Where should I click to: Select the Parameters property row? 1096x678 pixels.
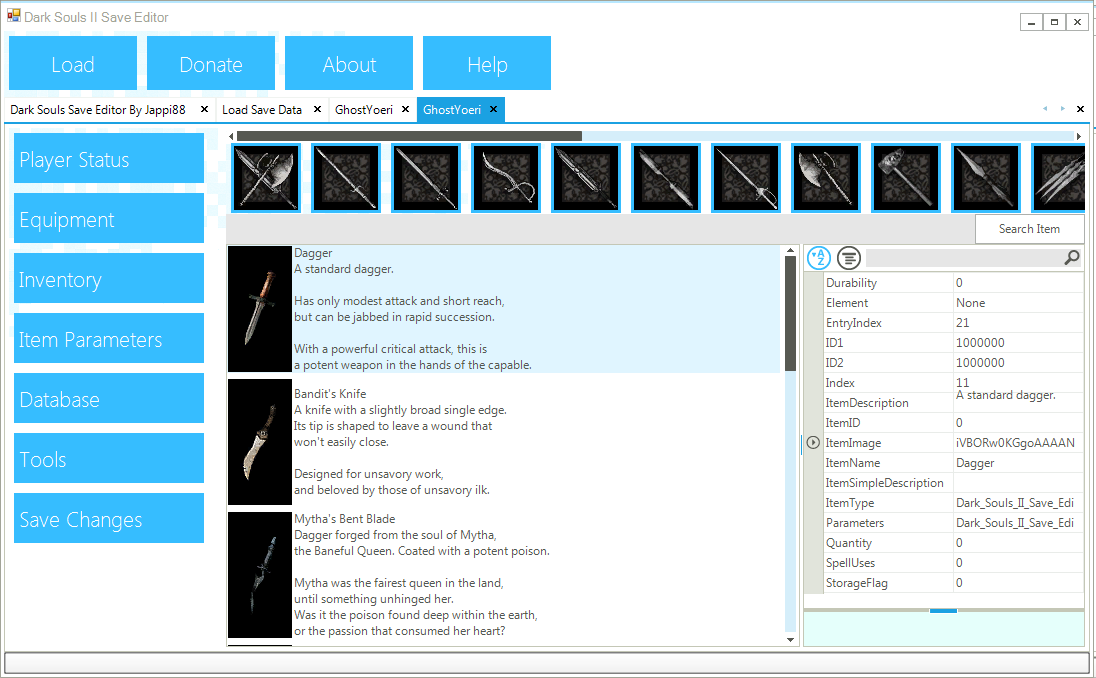953,523
